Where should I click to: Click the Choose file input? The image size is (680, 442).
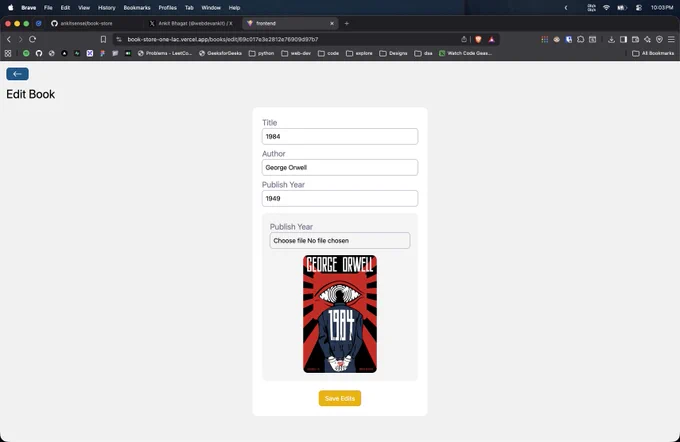click(340, 240)
